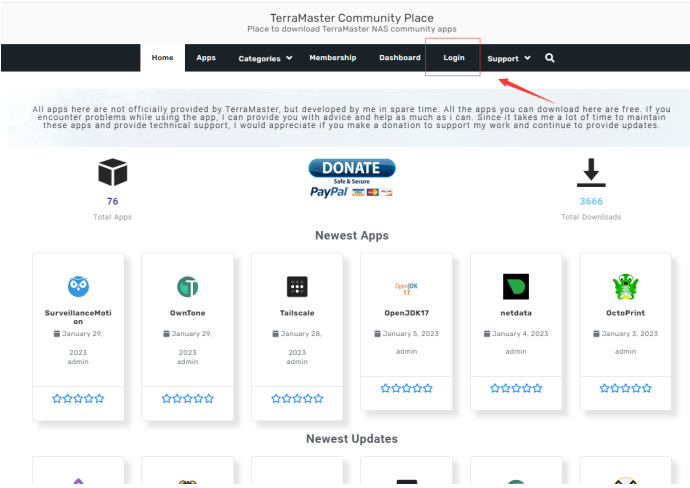Rate OwnTone using its star rating
The height and width of the screenshot is (488, 690).
tap(187, 399)
